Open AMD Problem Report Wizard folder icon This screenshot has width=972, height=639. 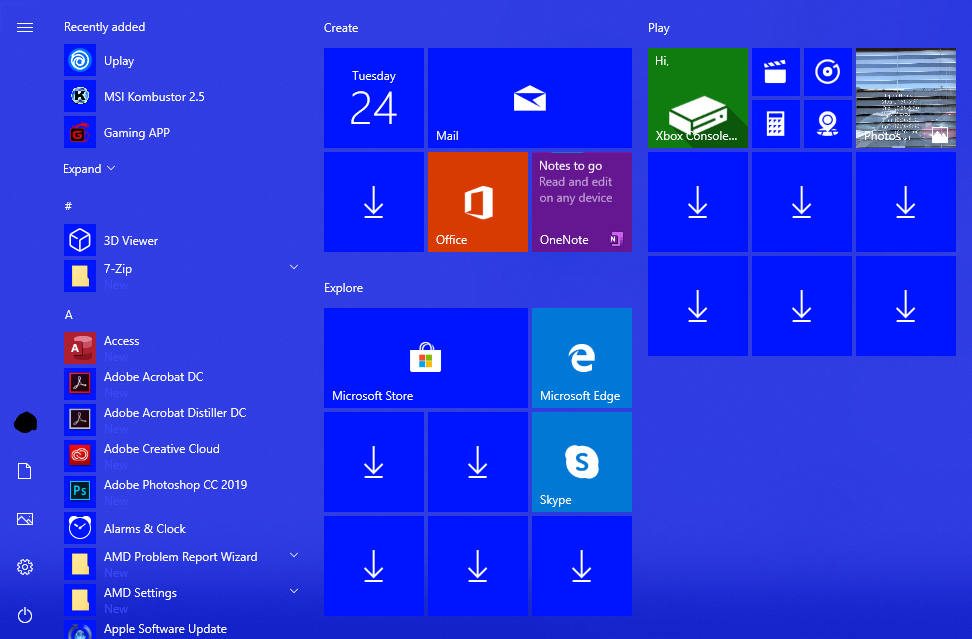tap(80, 563)
